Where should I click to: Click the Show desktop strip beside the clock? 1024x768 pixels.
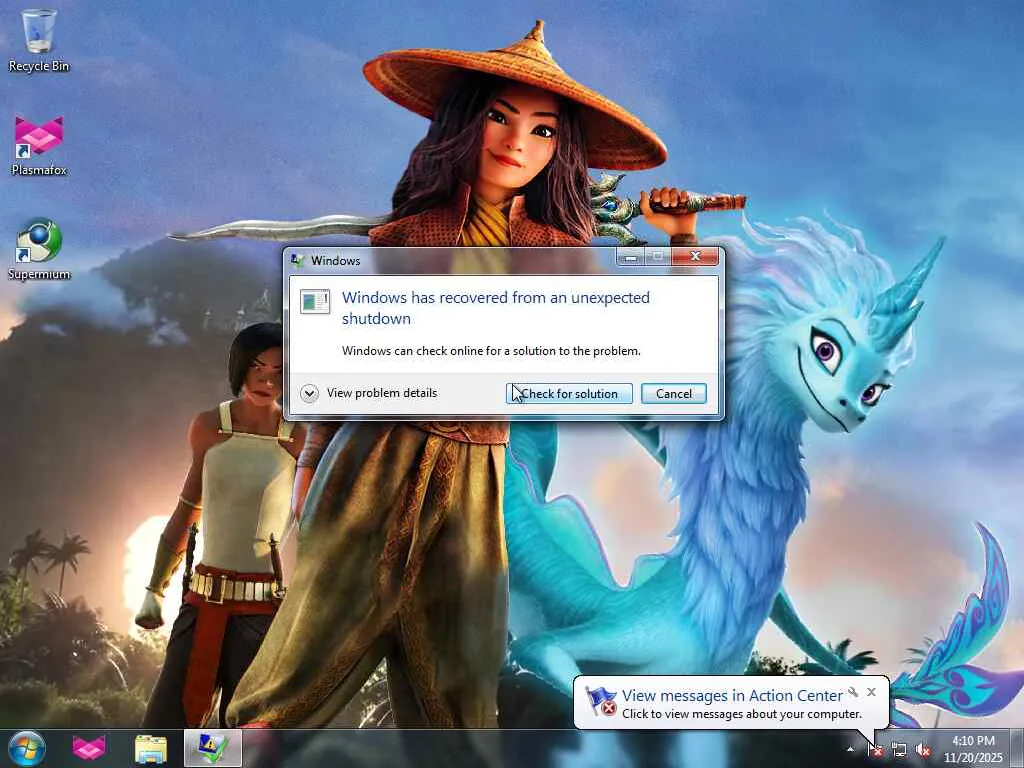1017,749
